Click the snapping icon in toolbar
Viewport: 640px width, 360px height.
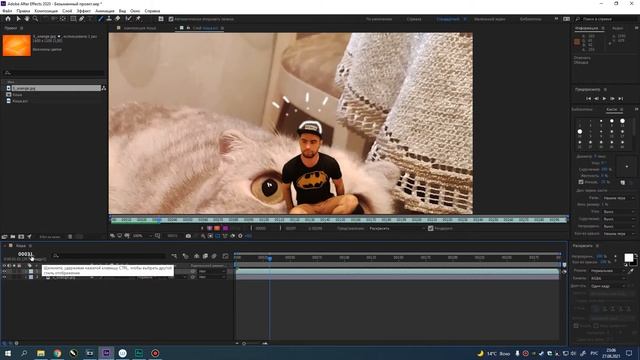tap(161, 19)
